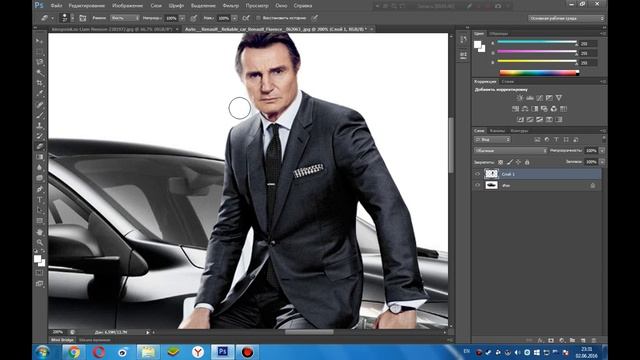Enable the Восстановить историю checkbox
The width and height of the screenshot is (640, 360).
(258, 18)
